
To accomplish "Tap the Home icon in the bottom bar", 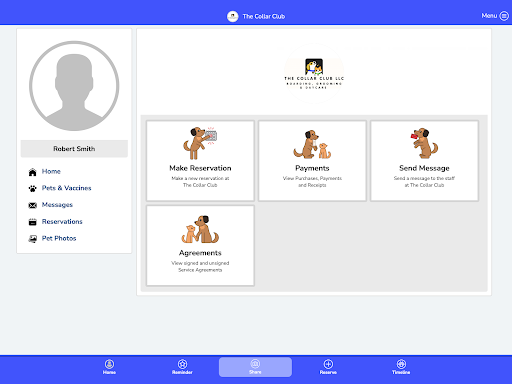I will coord(109,364).
